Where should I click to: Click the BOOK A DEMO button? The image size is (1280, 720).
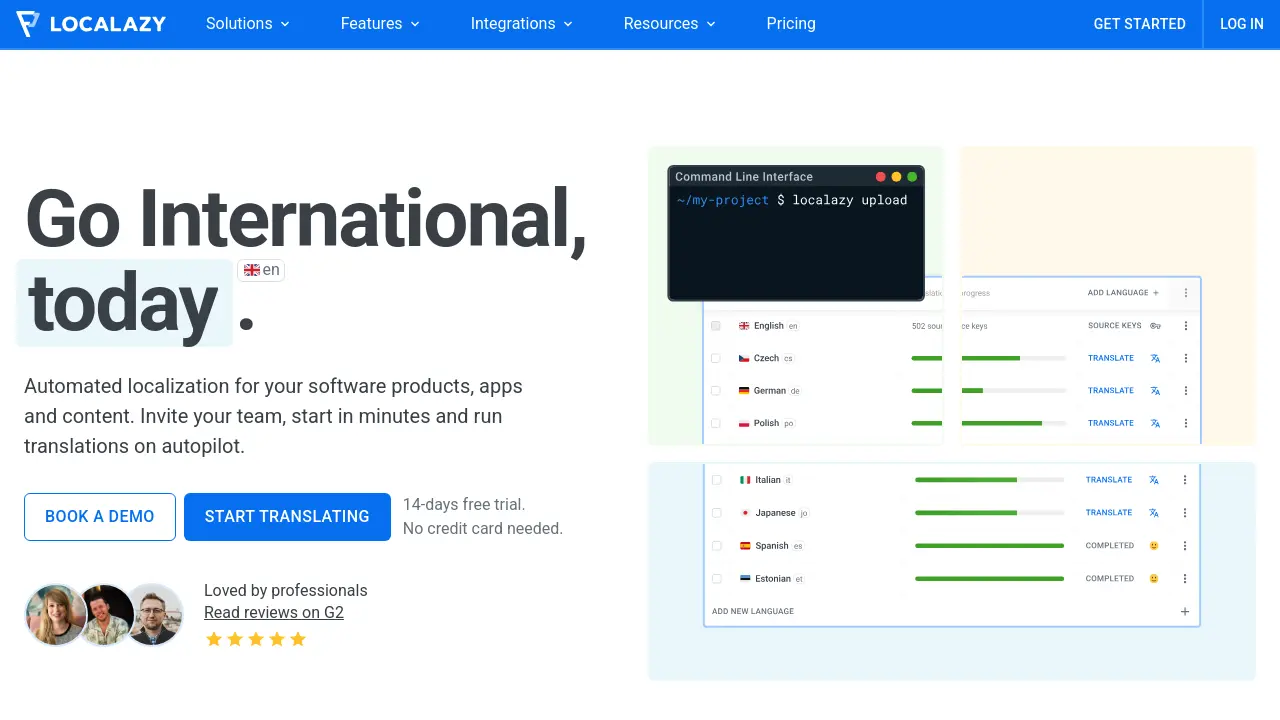point(100,517)
